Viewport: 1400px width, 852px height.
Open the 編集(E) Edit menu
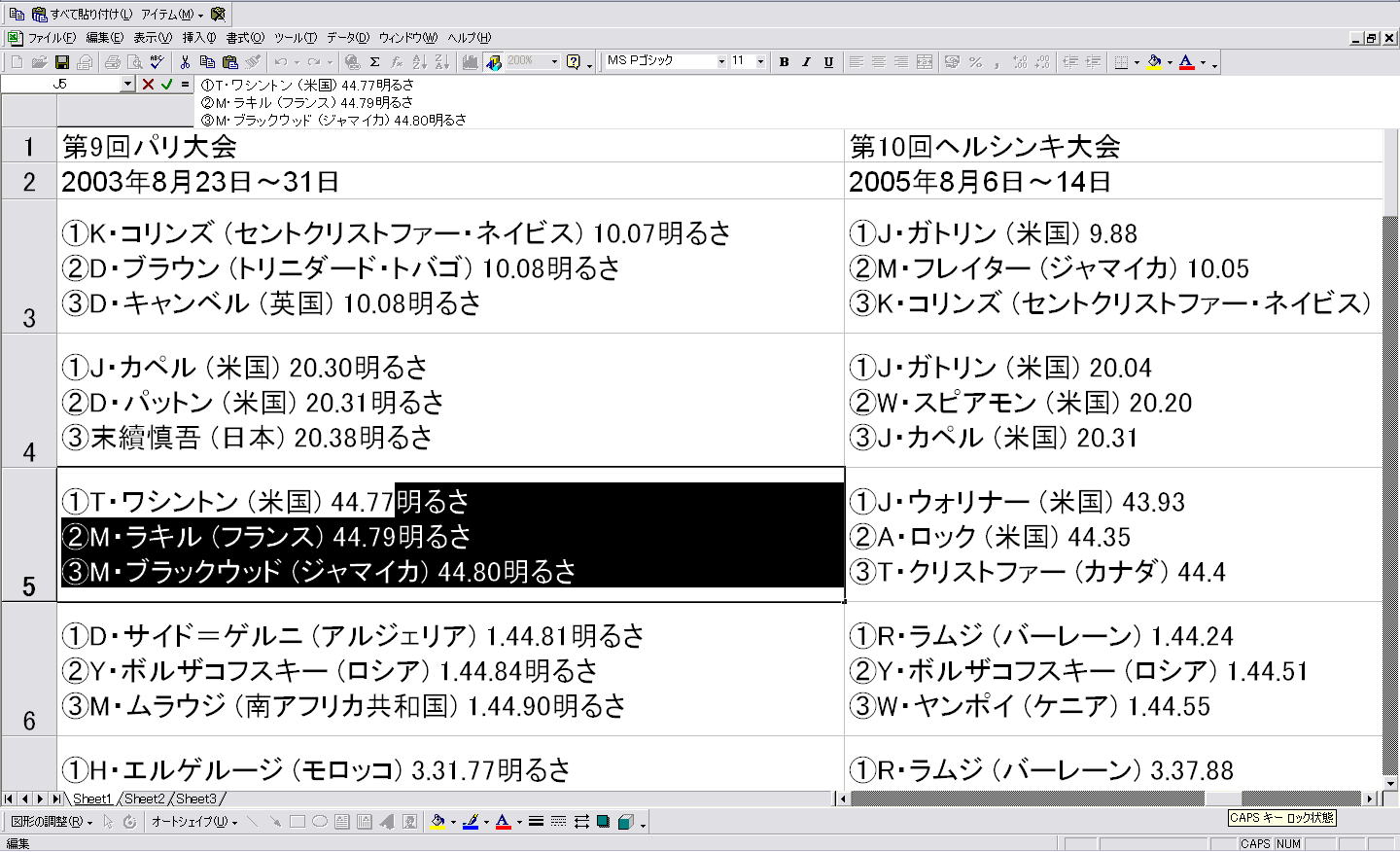pos(105,38)
